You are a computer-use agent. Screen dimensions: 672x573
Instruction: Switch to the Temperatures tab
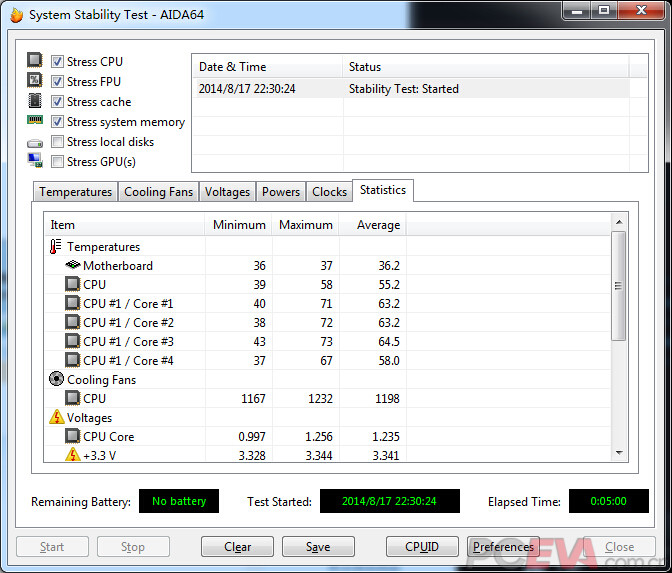point(75,192)
